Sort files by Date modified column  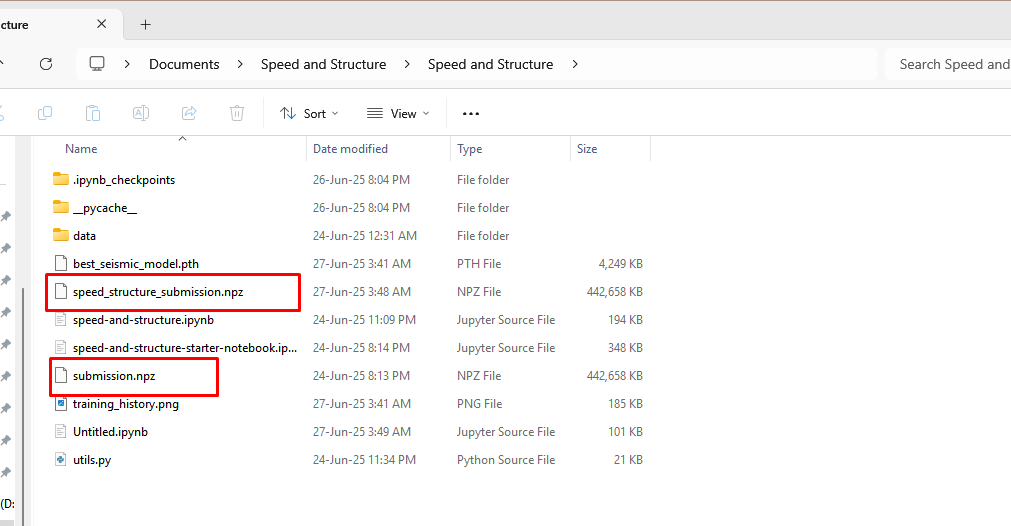350,149
